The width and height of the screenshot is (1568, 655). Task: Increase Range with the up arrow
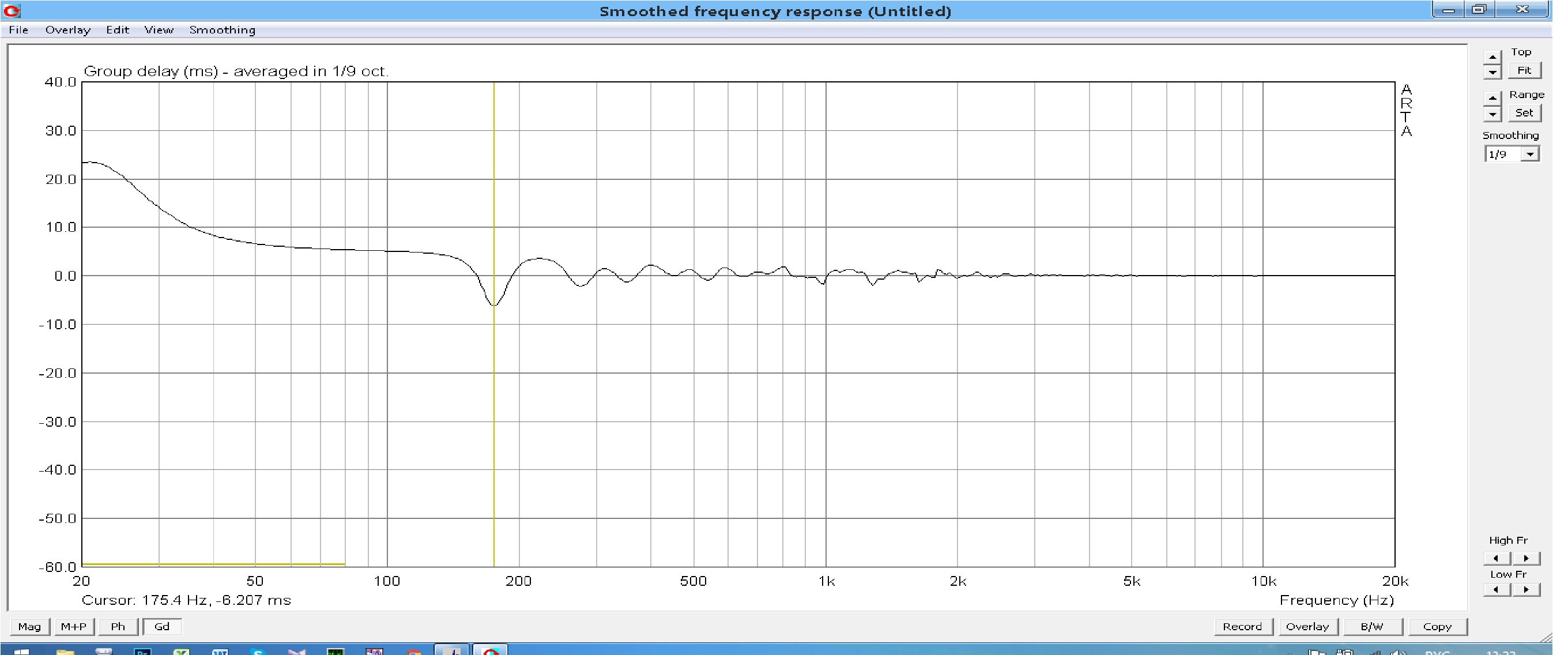point(1492,97)
